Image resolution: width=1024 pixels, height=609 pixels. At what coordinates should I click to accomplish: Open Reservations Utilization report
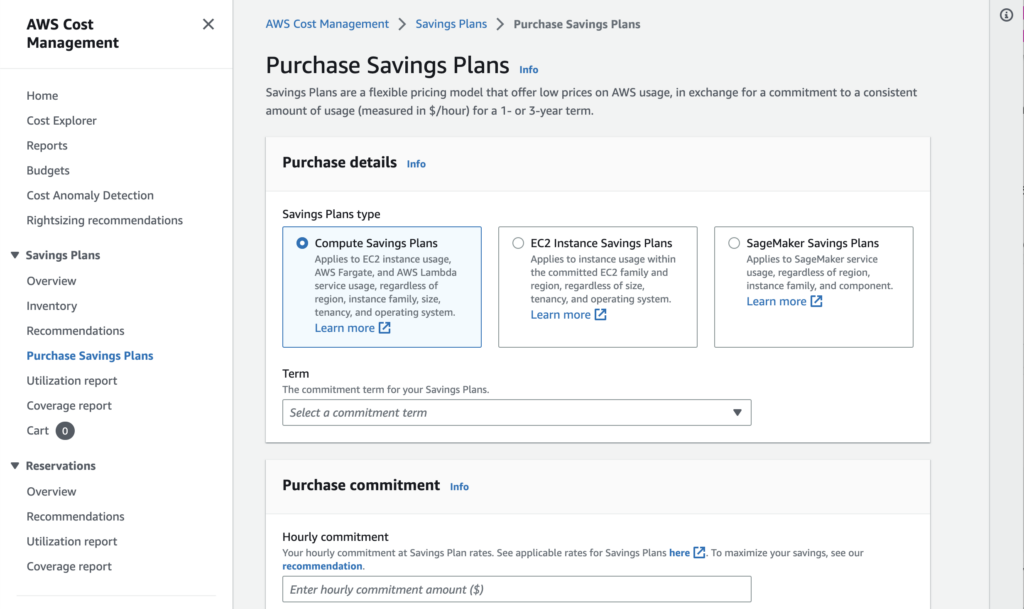(72, 541)
